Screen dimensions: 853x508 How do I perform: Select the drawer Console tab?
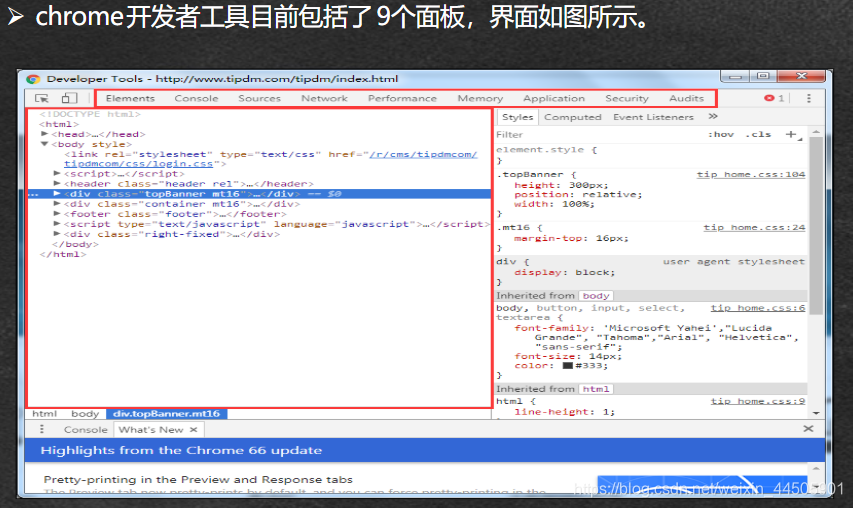click(85, 430)
